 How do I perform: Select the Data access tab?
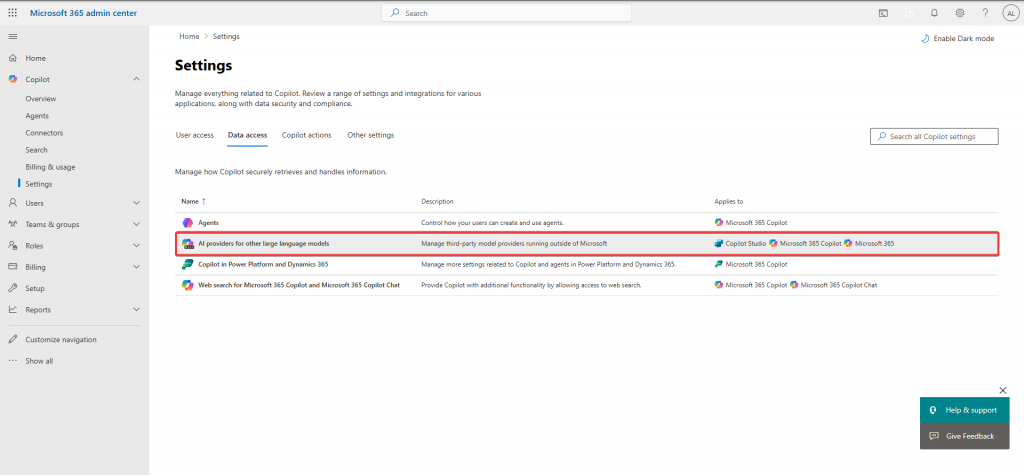248,135
